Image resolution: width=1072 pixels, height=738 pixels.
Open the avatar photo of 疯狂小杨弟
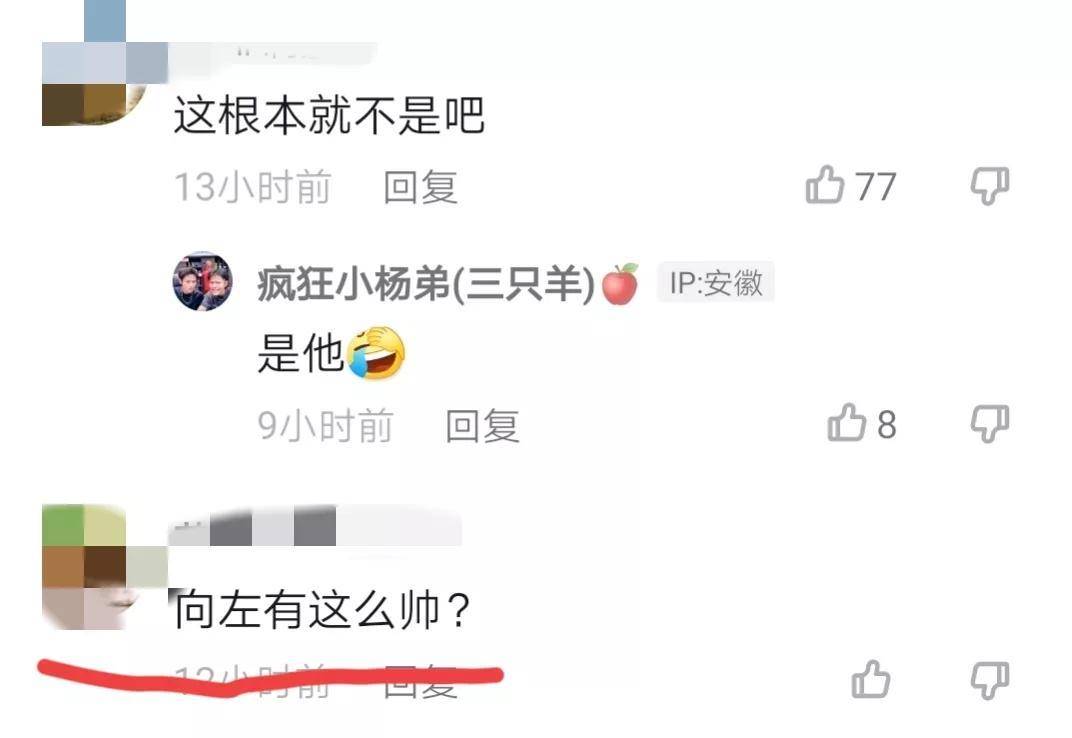[202, 281]
